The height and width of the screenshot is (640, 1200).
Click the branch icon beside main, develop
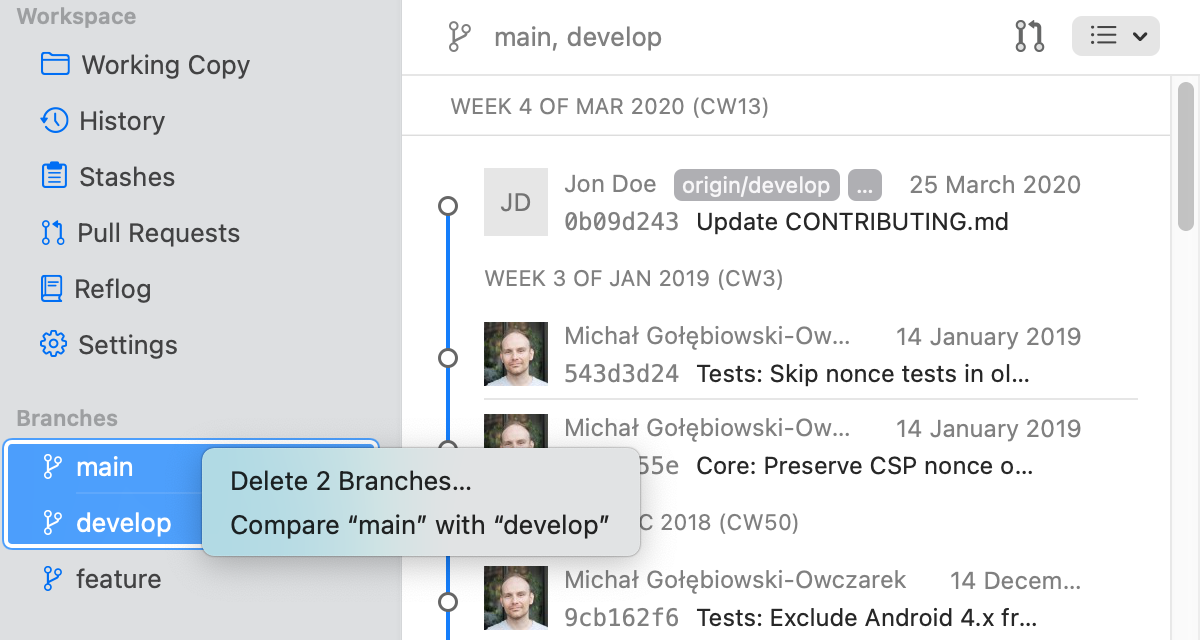(459, 38)
